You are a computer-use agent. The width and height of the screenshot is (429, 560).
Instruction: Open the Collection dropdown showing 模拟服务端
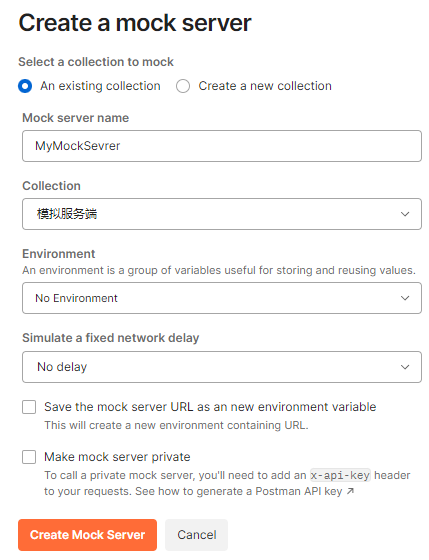[222, 214]
